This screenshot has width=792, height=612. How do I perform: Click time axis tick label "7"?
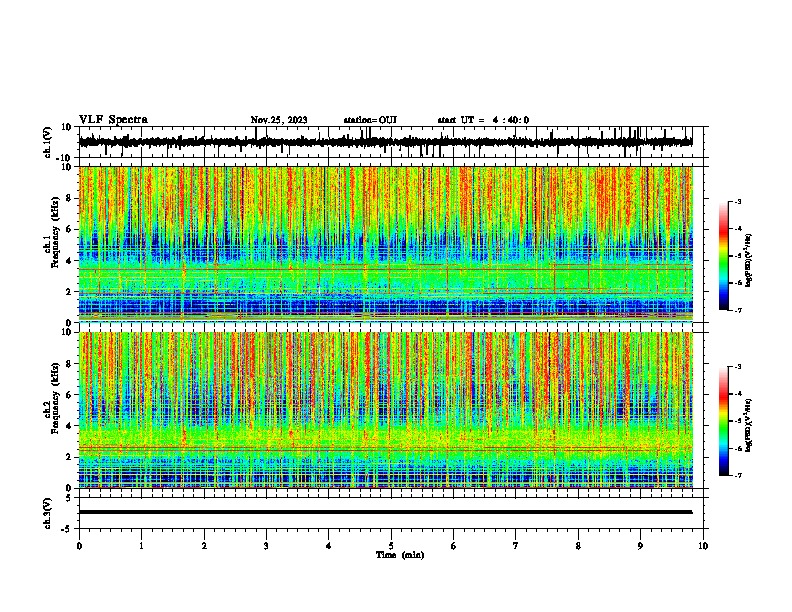pyautogui.click(x=516, y=546)
